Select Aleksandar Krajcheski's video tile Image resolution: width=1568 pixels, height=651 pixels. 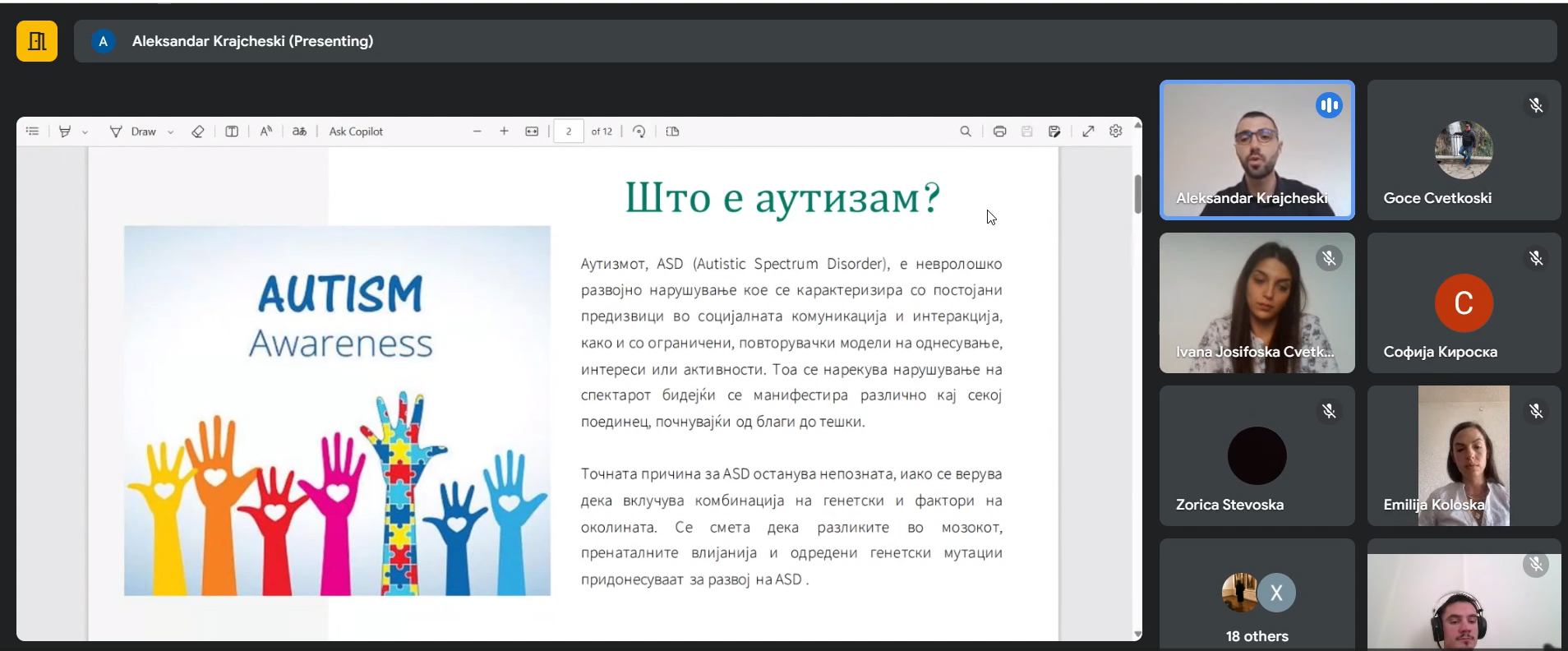point(1257,150)
